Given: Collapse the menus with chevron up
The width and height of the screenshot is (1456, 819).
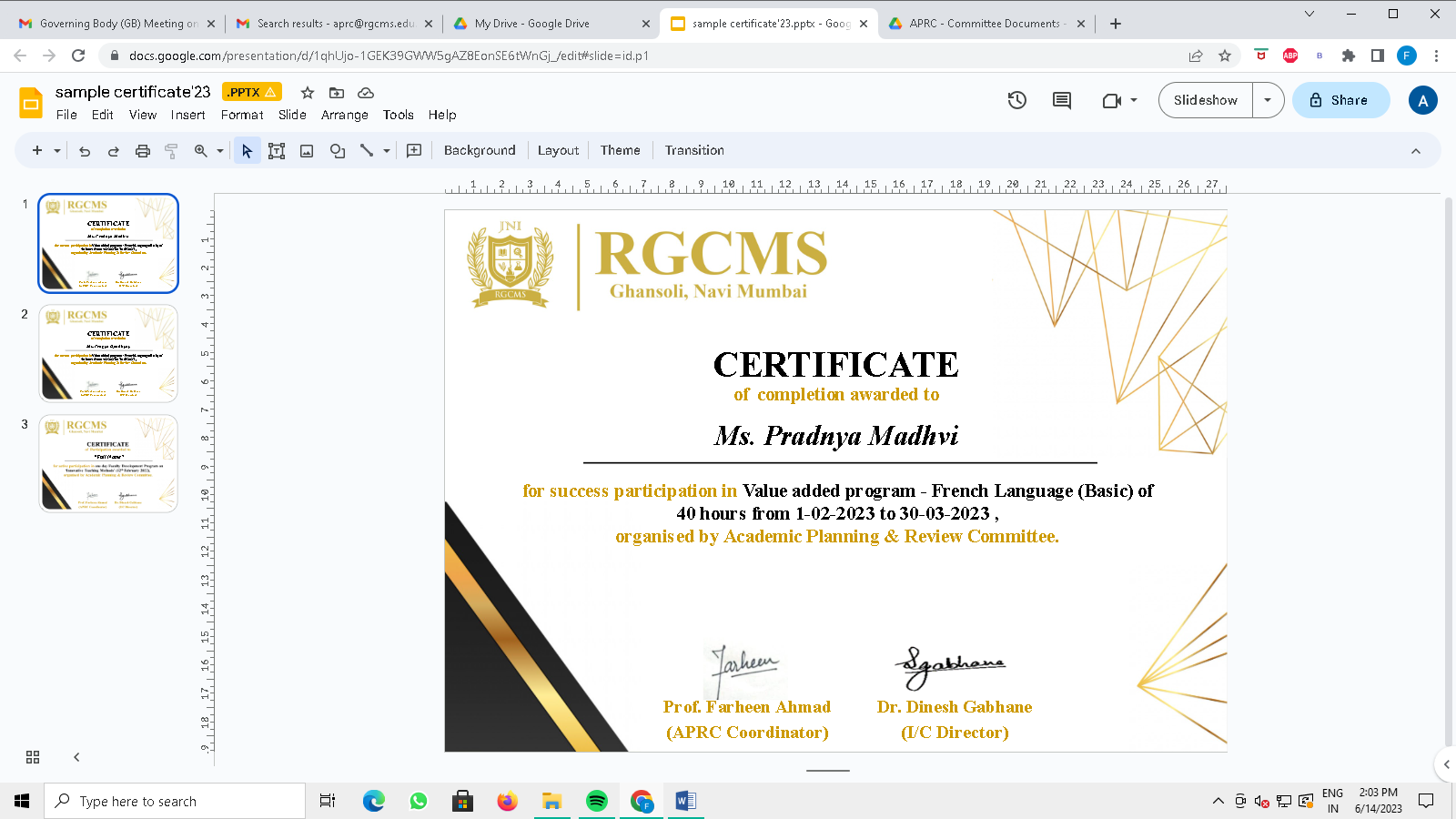Looking at the screenshot, I should tap(1416, 151).
